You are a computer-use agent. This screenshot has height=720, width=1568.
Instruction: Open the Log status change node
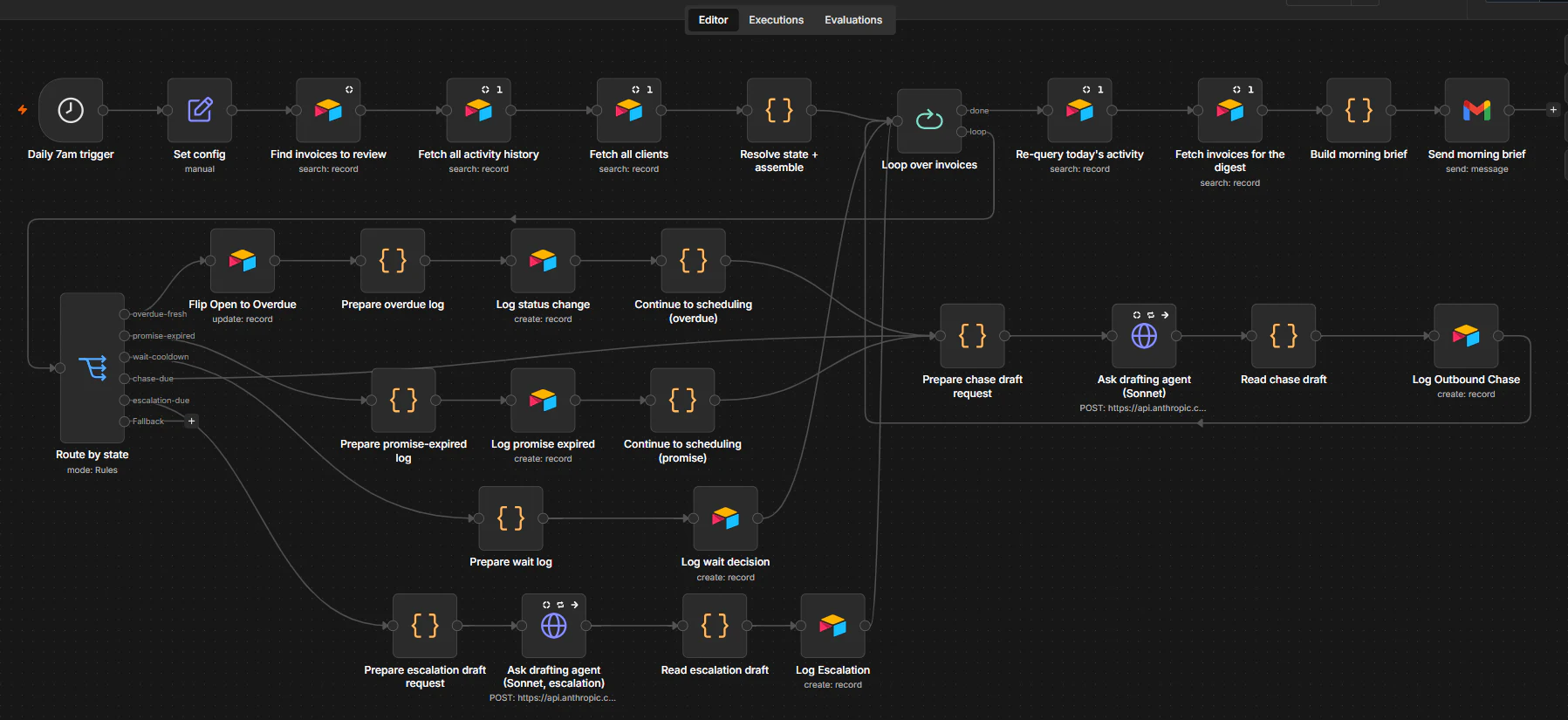543,260
